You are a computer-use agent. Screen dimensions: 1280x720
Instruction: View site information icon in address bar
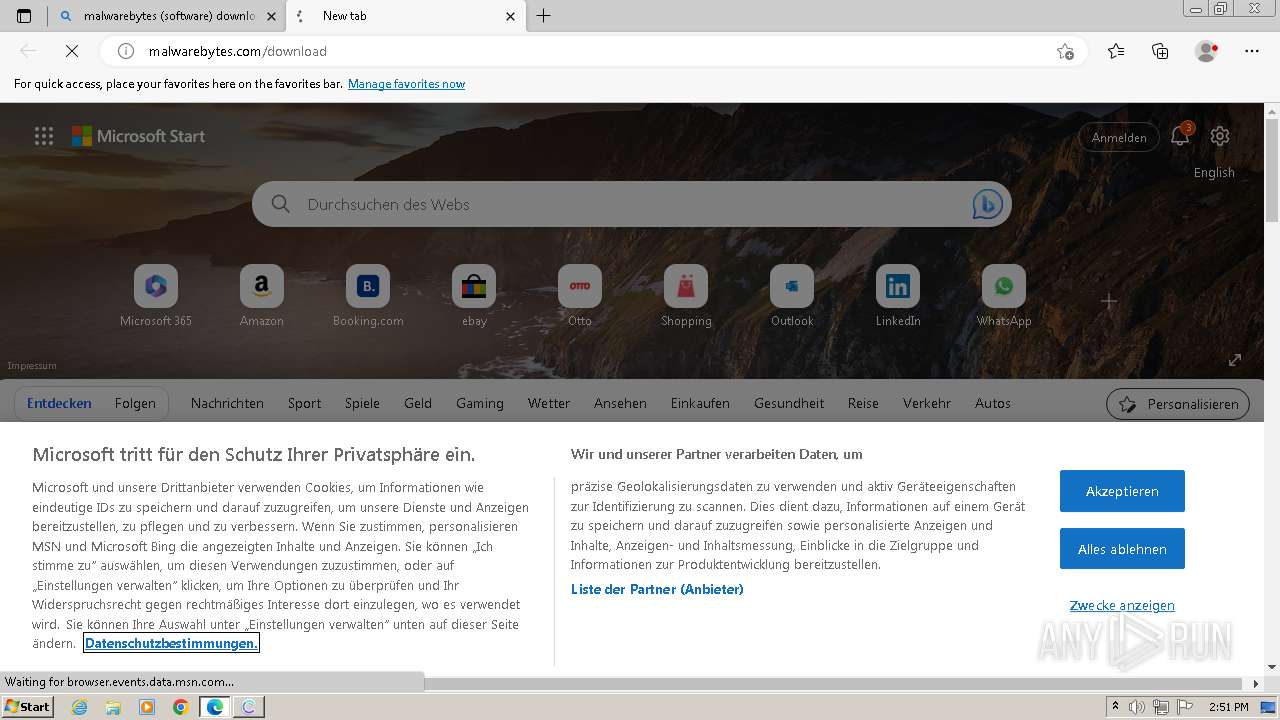(126, 51)
